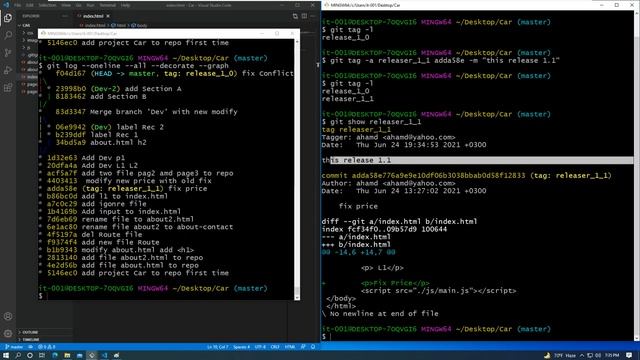Open Task View from taskbar
Viewport: 640px width, 360px height.
tap(42, 356)
